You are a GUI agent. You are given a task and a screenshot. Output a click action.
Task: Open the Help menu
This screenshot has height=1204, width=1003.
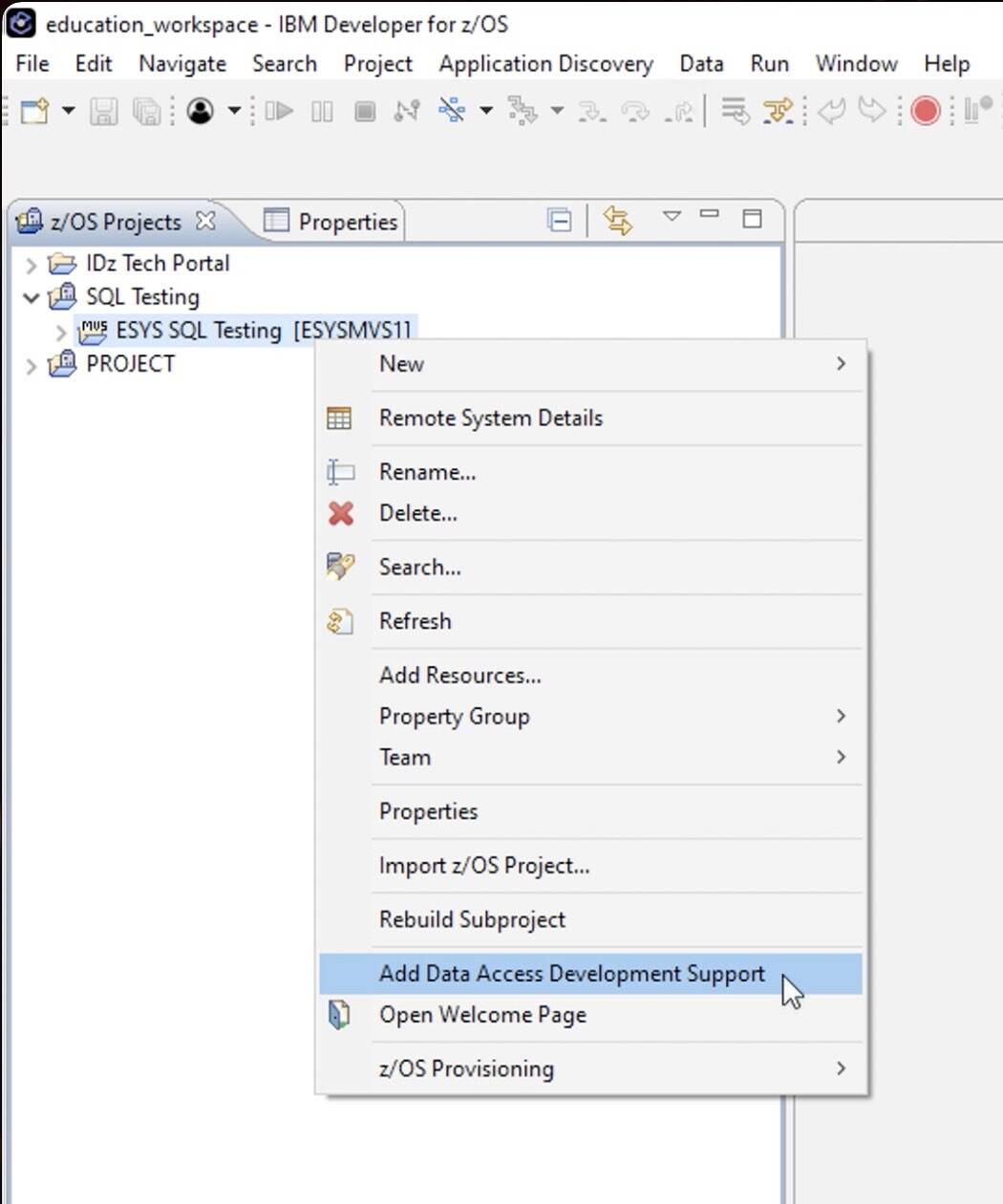pos(947,63)
